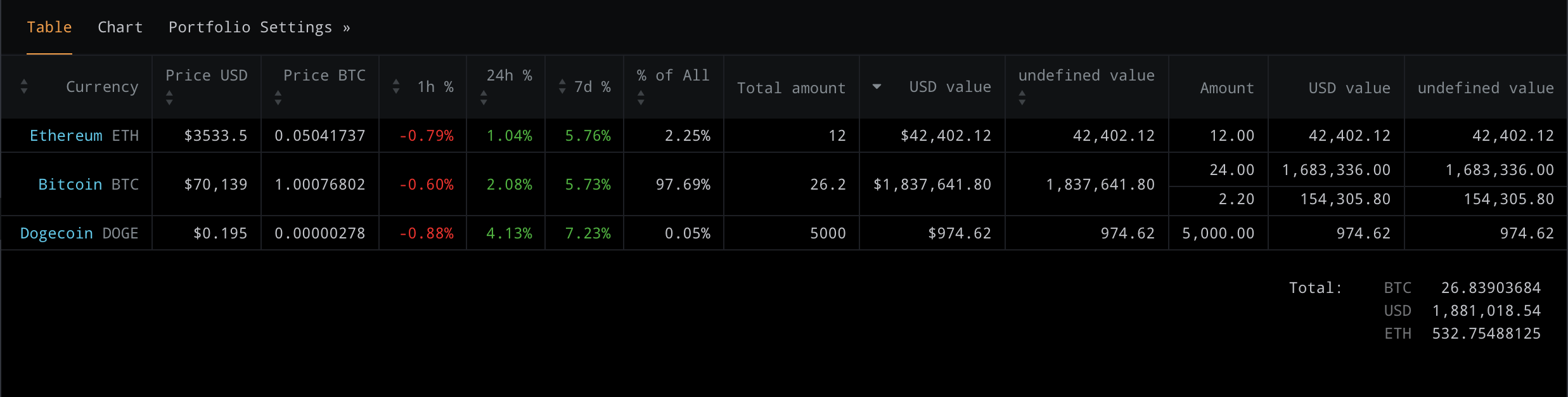Click the sort icon under % of All header
This screenshot has height=397, width=1568.
[641, 97]
